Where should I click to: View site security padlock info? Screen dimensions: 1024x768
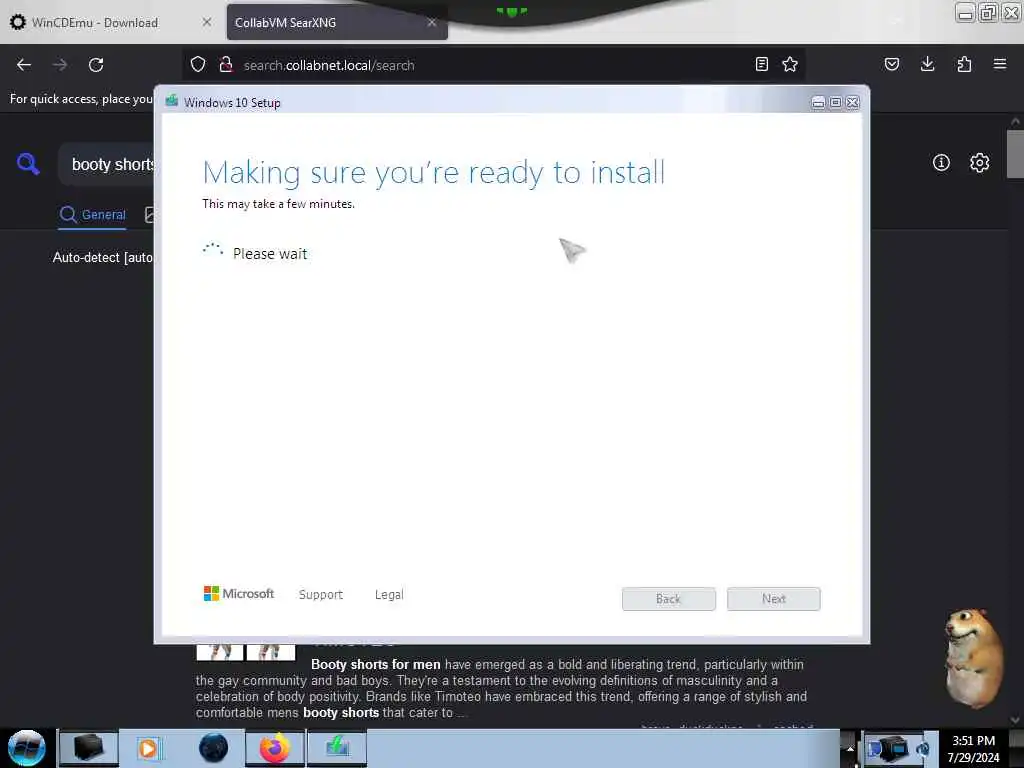(226, 65)
